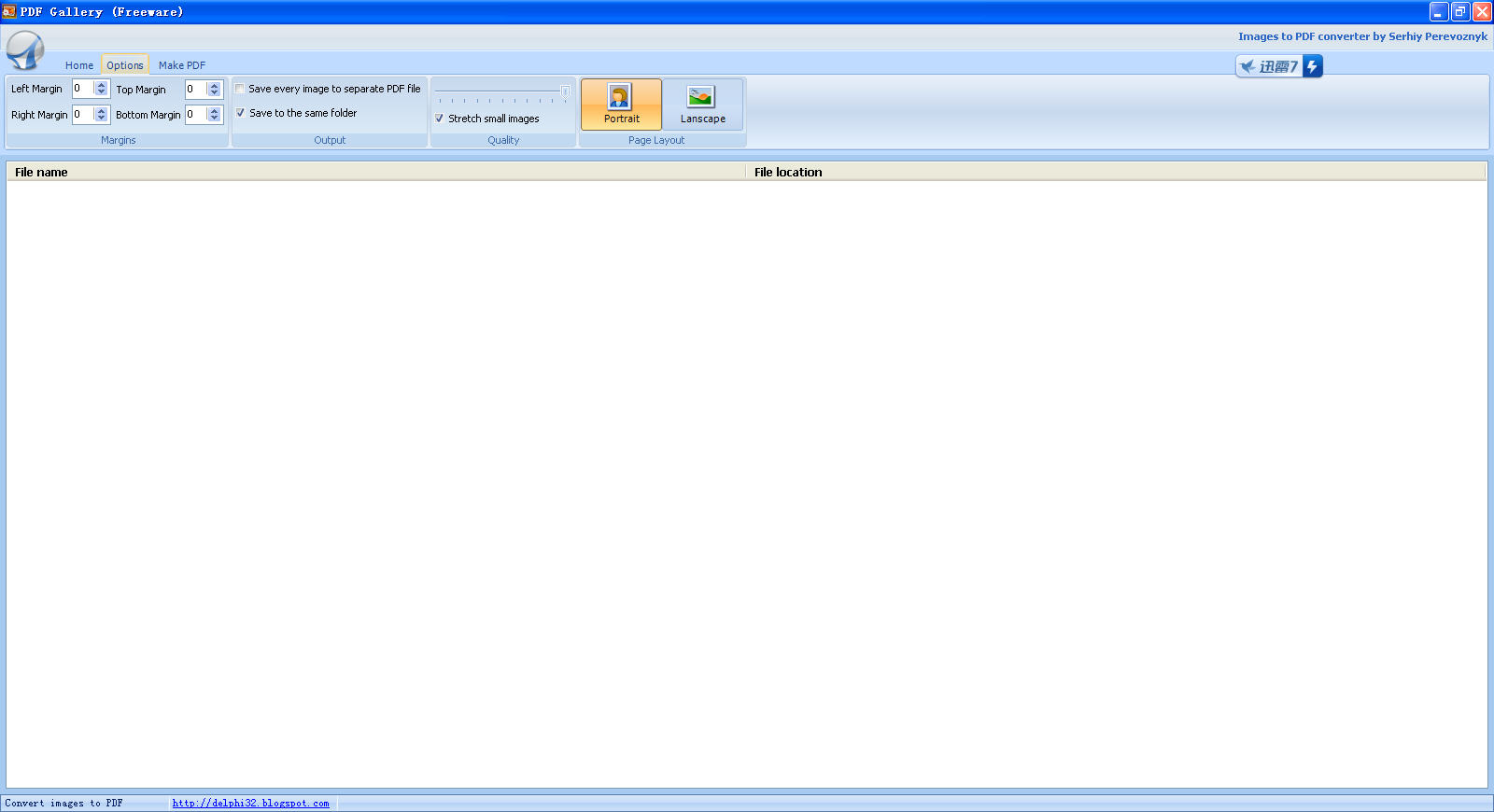Increase Bottom Margin with up arrow
The image size is (1494, 812).
tap(214, 110)
